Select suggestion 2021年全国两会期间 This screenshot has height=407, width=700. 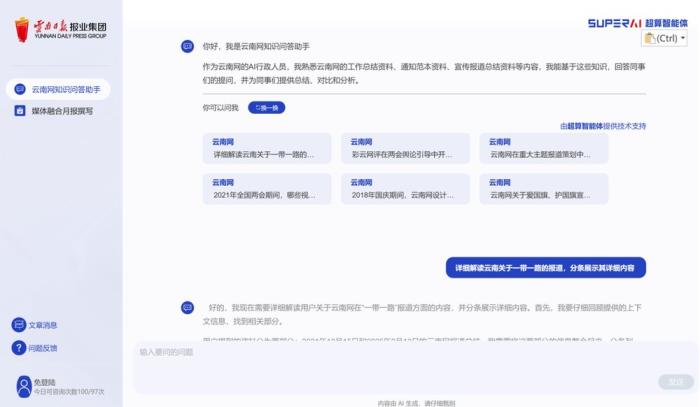pyautogui.click(x=267, y=189)
